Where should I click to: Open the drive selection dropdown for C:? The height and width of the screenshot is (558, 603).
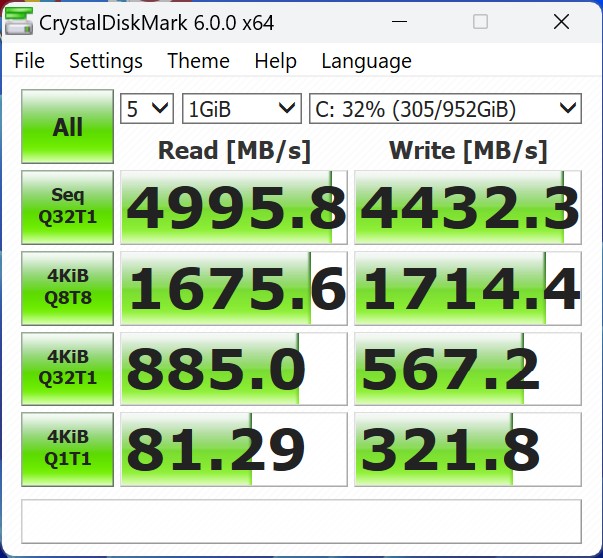tap(445, 108)
